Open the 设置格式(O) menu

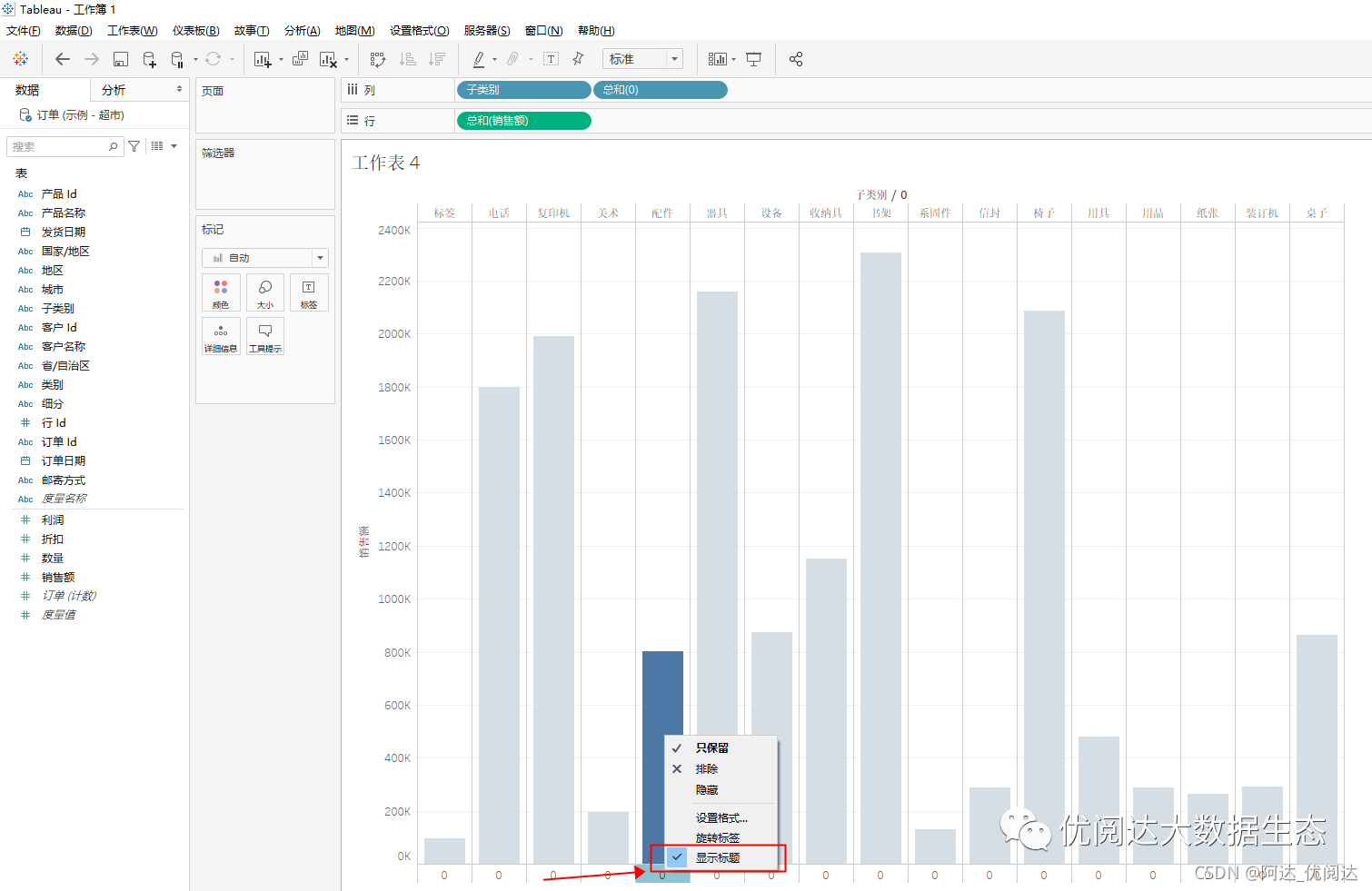point(420,31)
